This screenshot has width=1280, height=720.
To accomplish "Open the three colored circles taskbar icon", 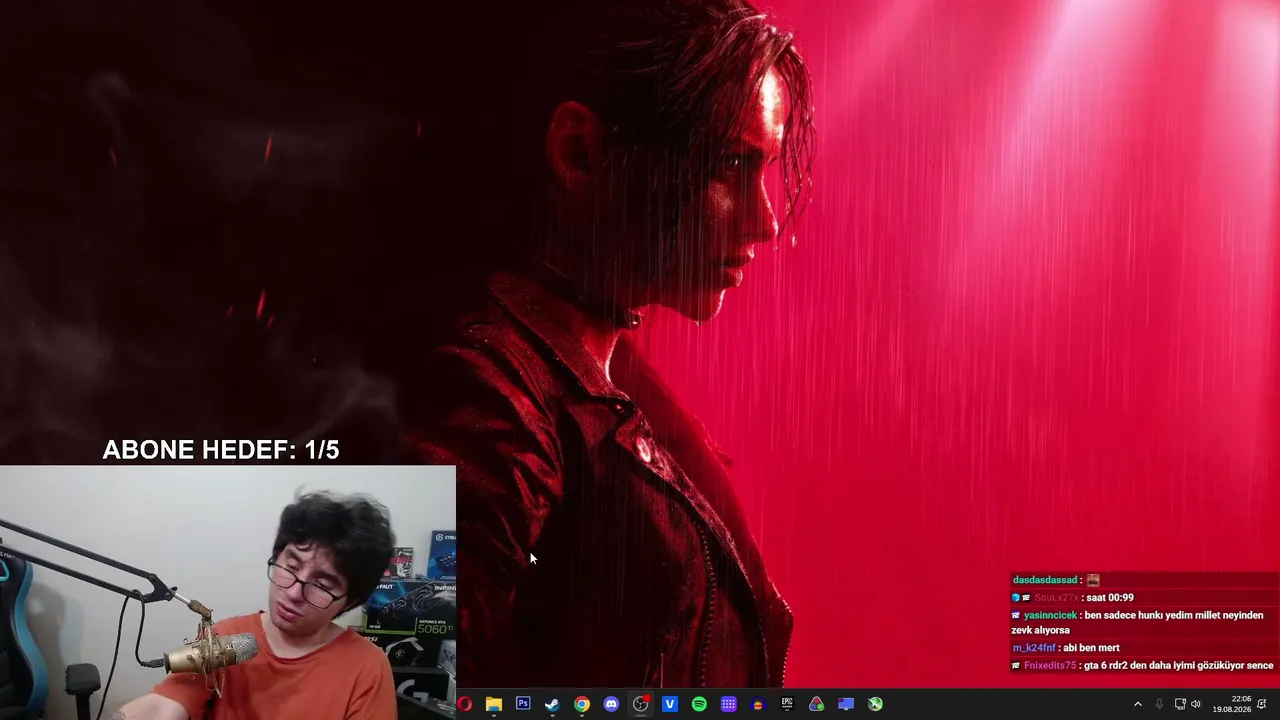I will pos(817,704).
